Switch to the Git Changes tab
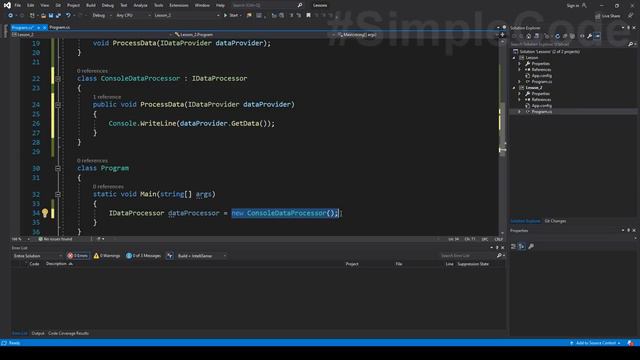640x360 pixels. [555, 221]
